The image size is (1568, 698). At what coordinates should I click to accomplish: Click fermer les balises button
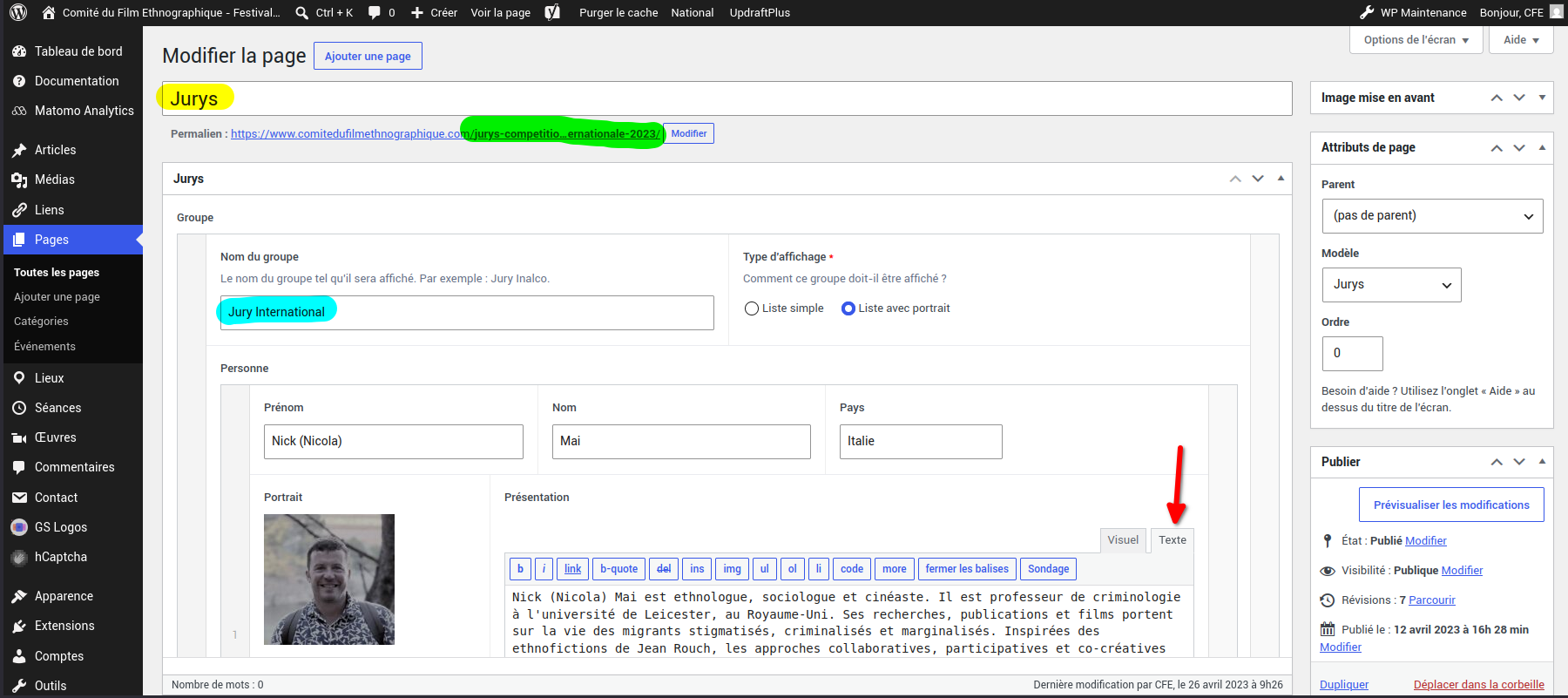[x=967, y=569]
